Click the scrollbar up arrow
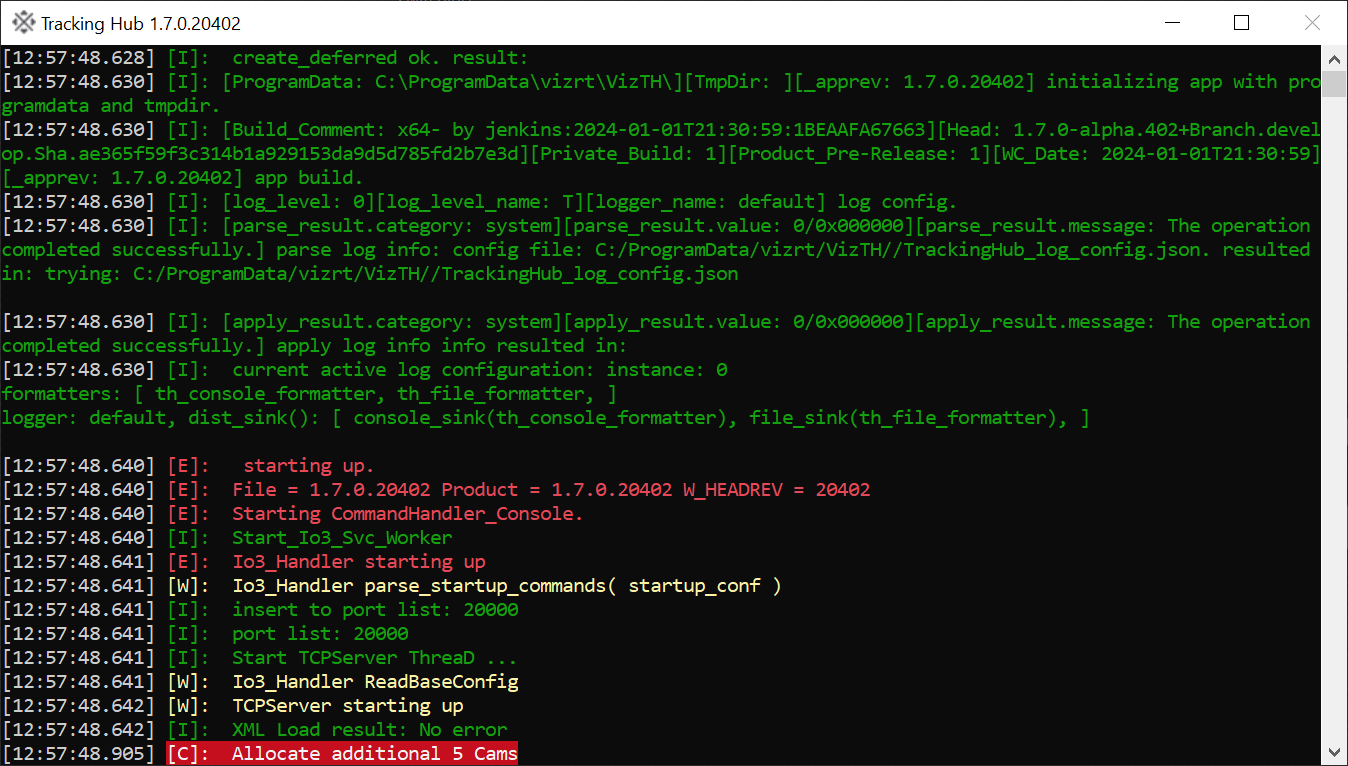The height and width of the screenshot is (766, 1348). (1335, 58)
